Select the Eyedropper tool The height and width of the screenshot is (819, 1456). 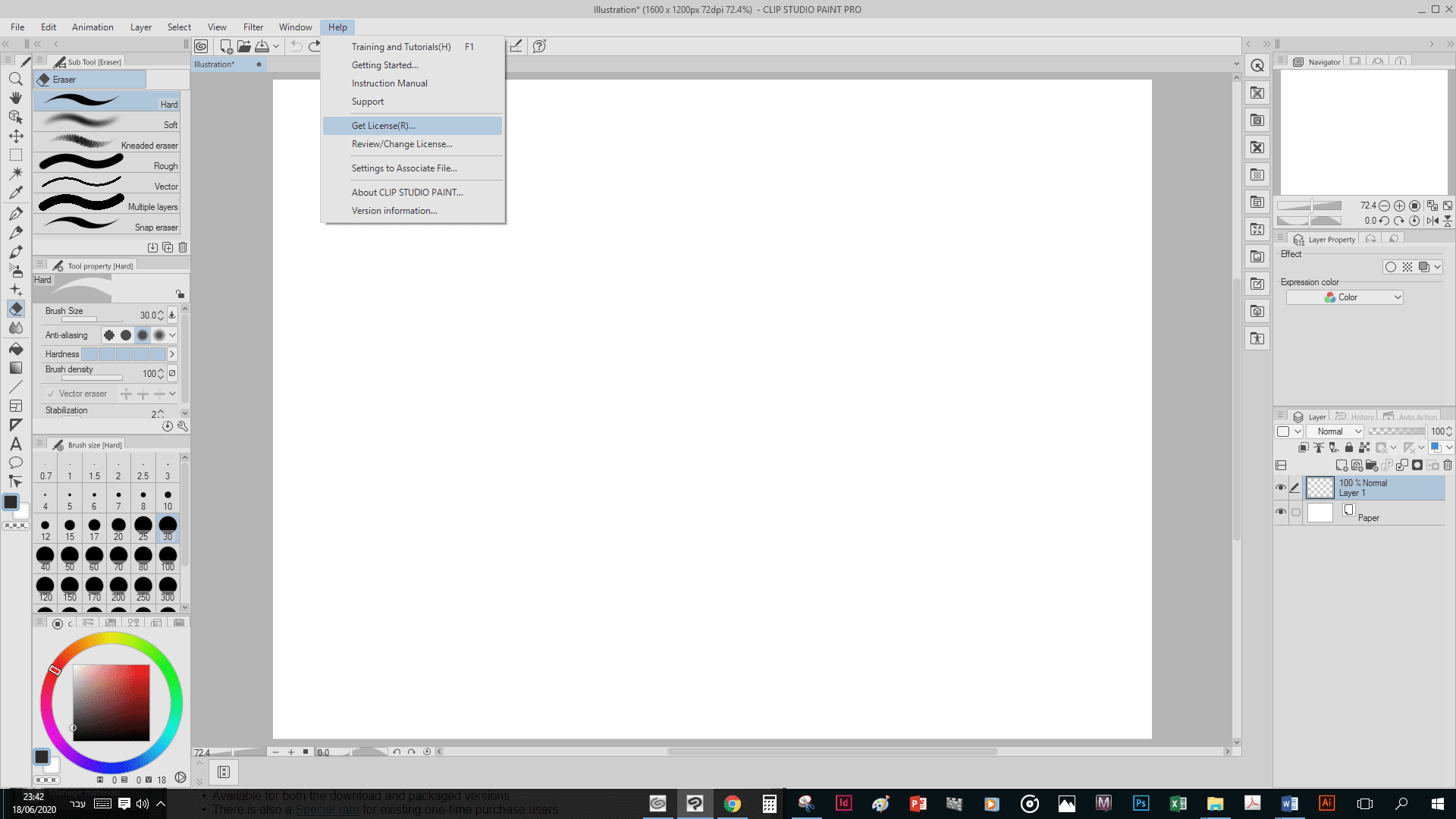[x=15, y=193]
